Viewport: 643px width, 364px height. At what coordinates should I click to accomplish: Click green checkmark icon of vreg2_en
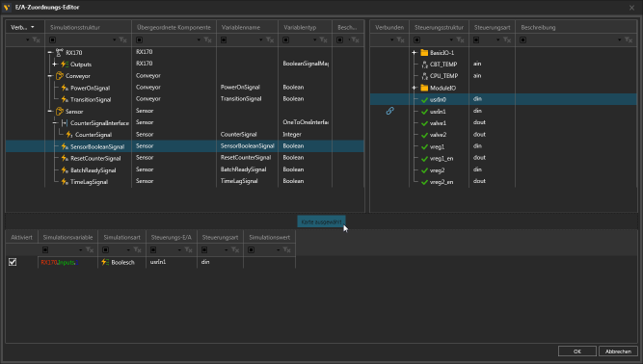point(424,182)
